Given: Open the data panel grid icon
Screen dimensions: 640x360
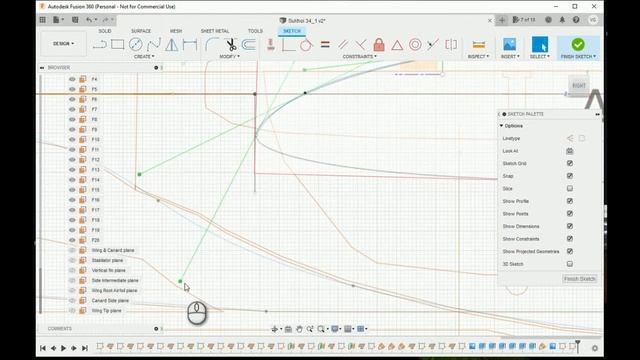Looking at the screenshot, I should point(42,20).
